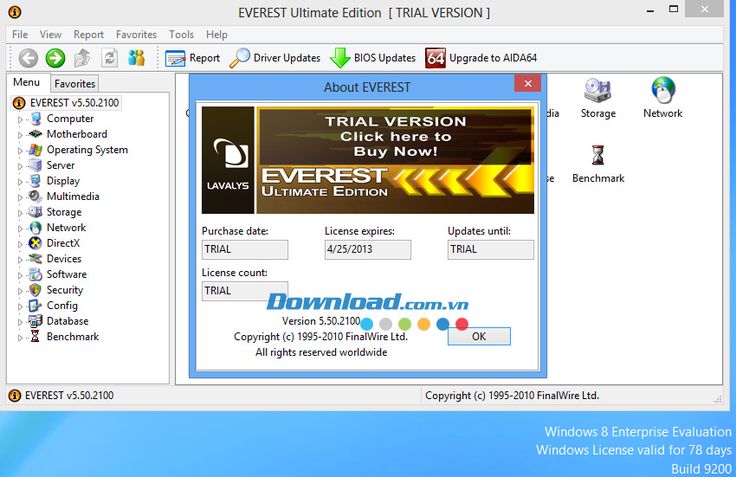The width and height of the screenshot is (736, 477).
Task: Click the Purchase date field
Action: pyautogui.click(x=245, y=249)
